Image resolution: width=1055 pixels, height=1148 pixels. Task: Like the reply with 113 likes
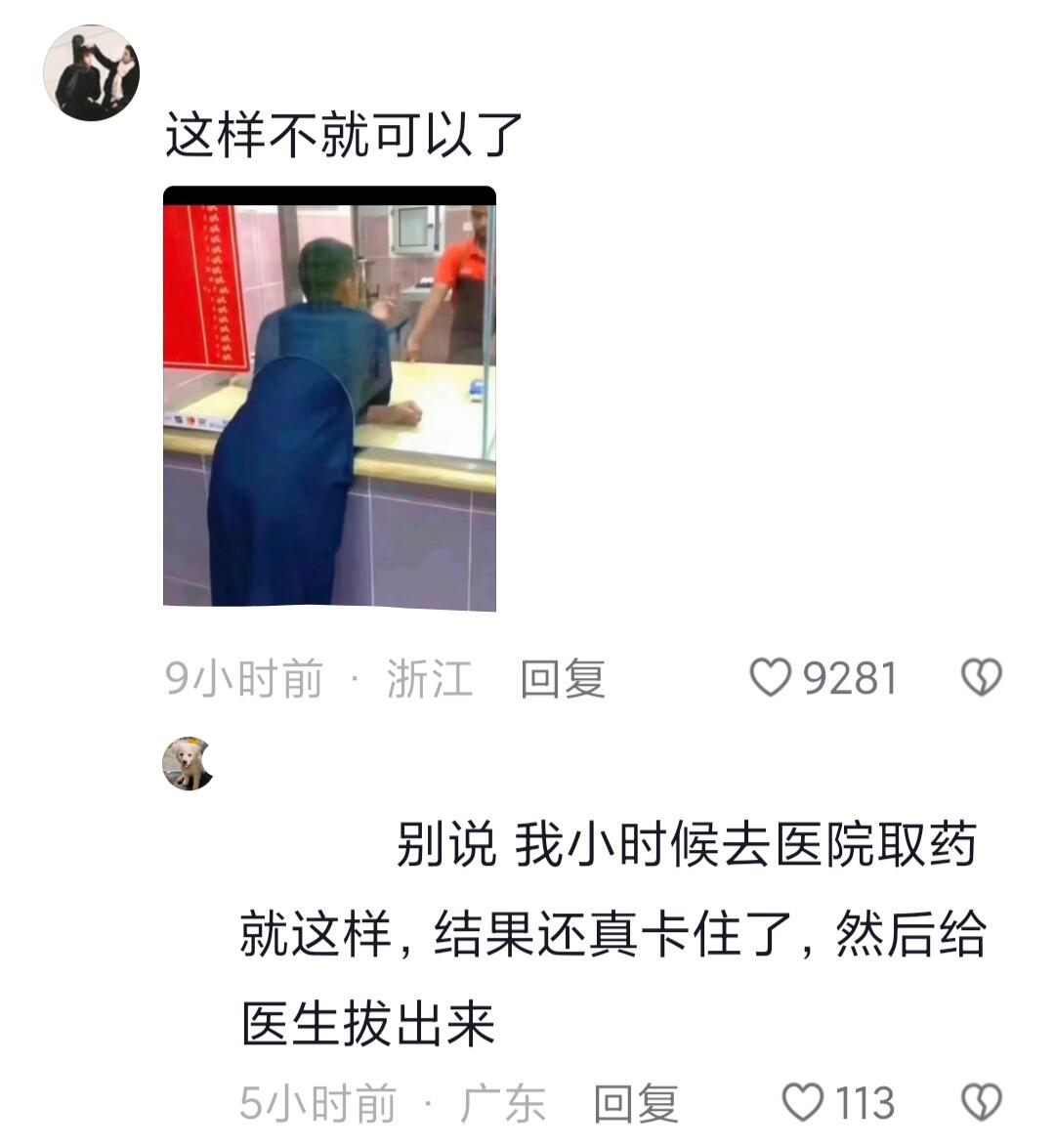point(802,1103)
